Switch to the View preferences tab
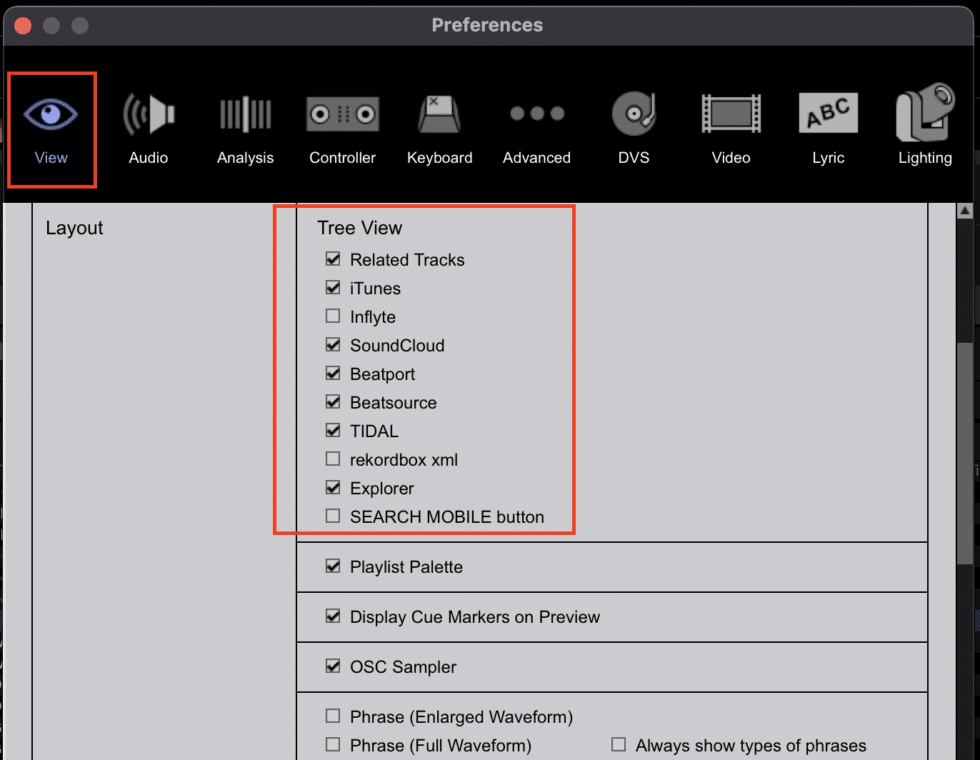980x760 pixels. pos(51,128)
